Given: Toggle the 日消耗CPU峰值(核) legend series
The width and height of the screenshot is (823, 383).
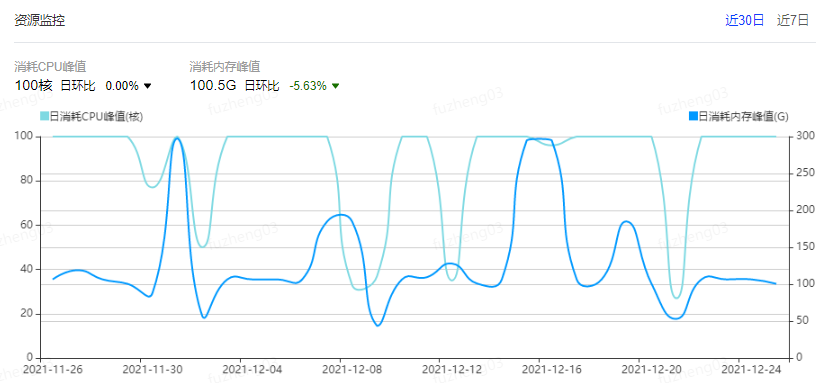Looking at the screenshot, I should [x=92, y=116].
